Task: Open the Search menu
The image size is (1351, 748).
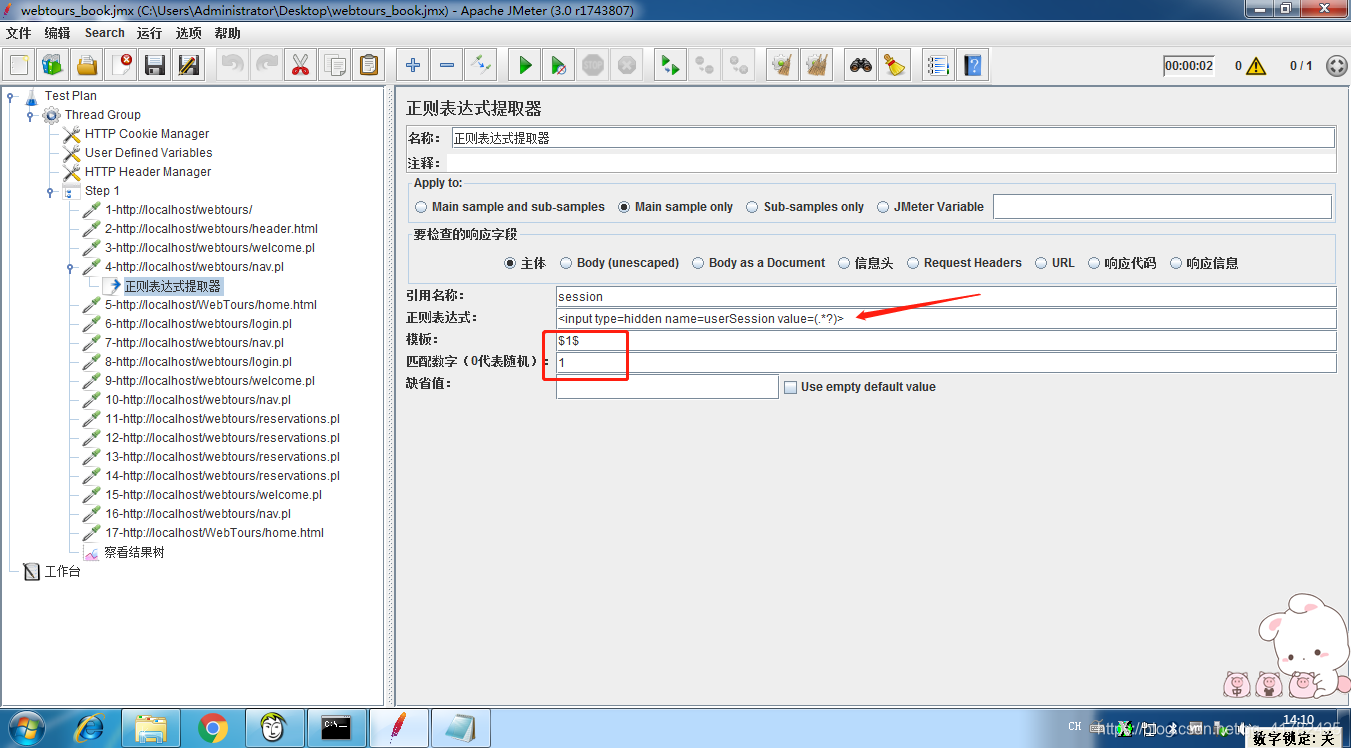Action: 105,33
